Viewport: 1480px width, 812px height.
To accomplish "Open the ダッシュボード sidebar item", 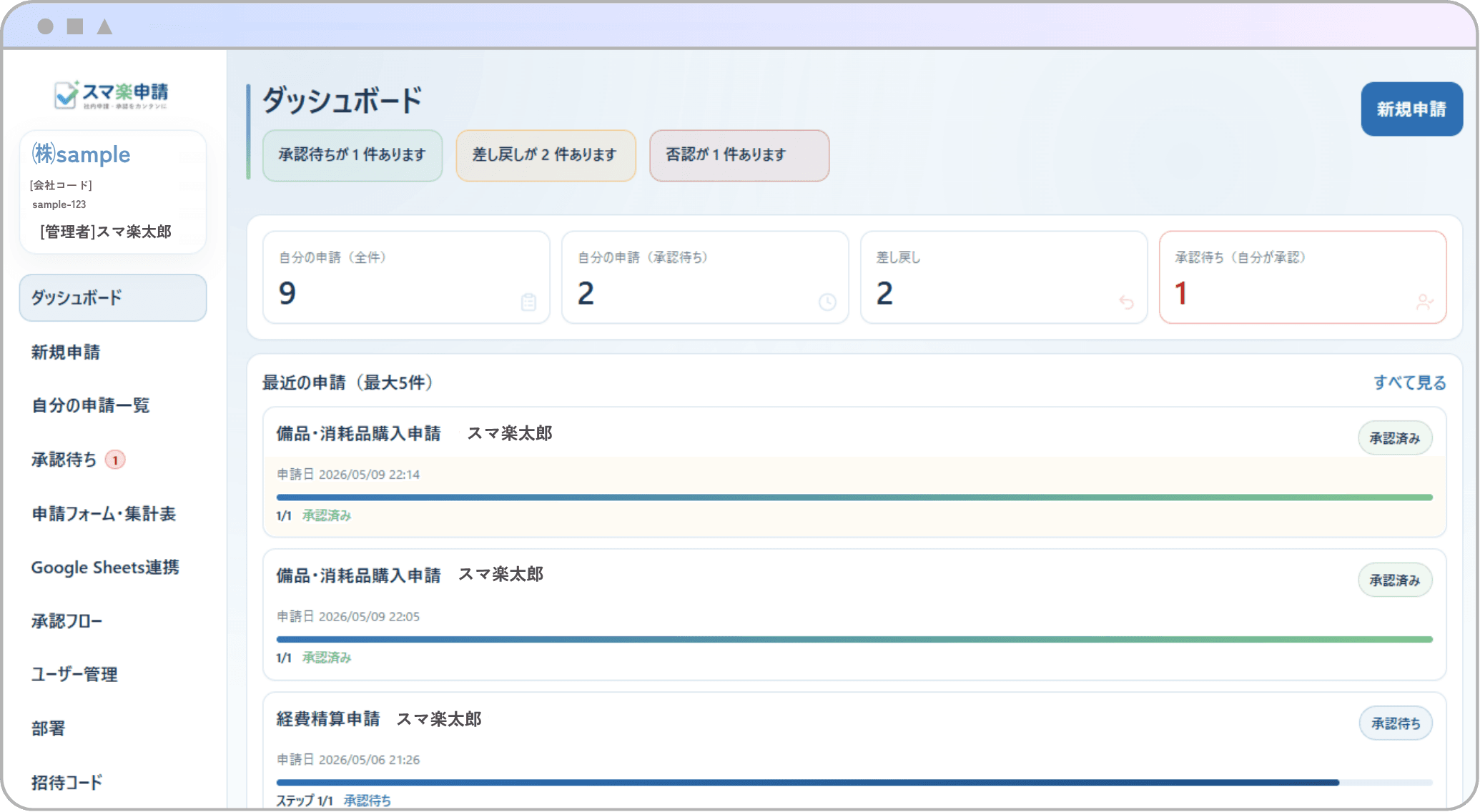I will (x=113, y=297).
